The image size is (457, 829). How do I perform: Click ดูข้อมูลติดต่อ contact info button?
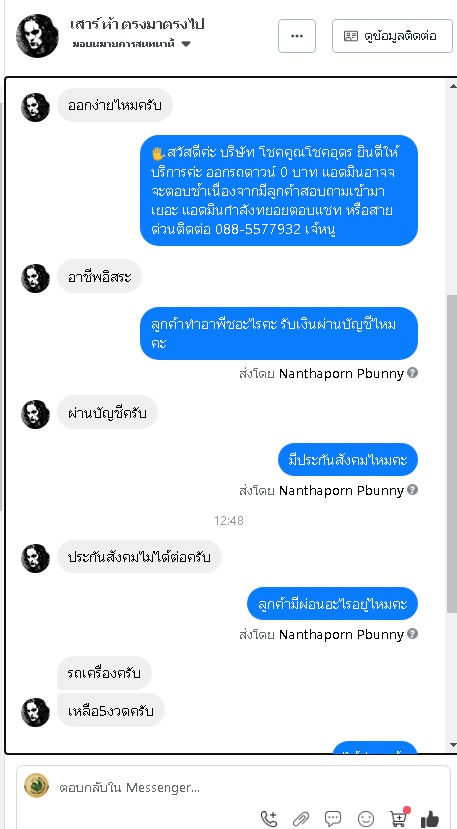click(x=392, y=36)
